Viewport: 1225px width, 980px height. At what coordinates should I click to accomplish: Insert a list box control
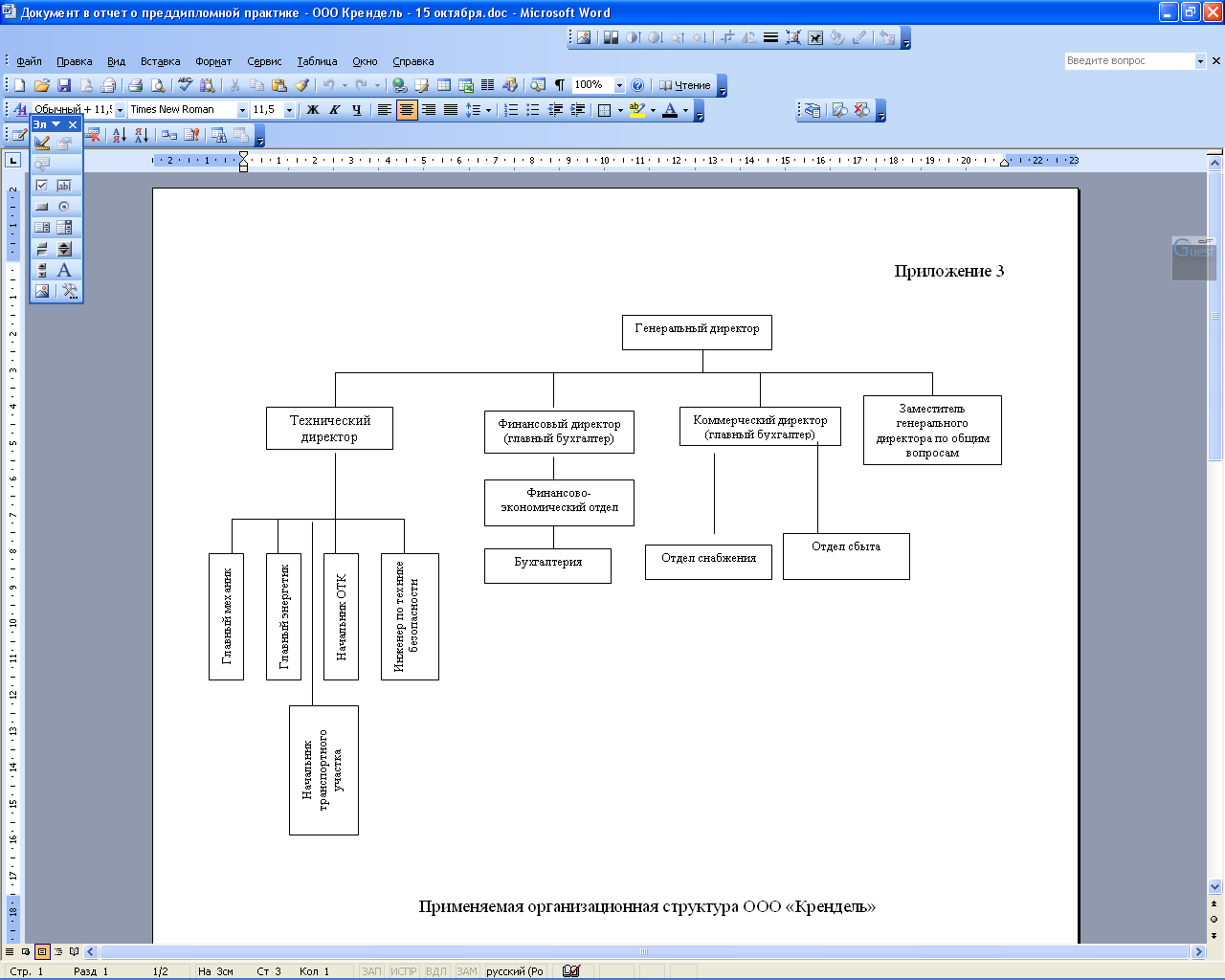coord(42,227)
